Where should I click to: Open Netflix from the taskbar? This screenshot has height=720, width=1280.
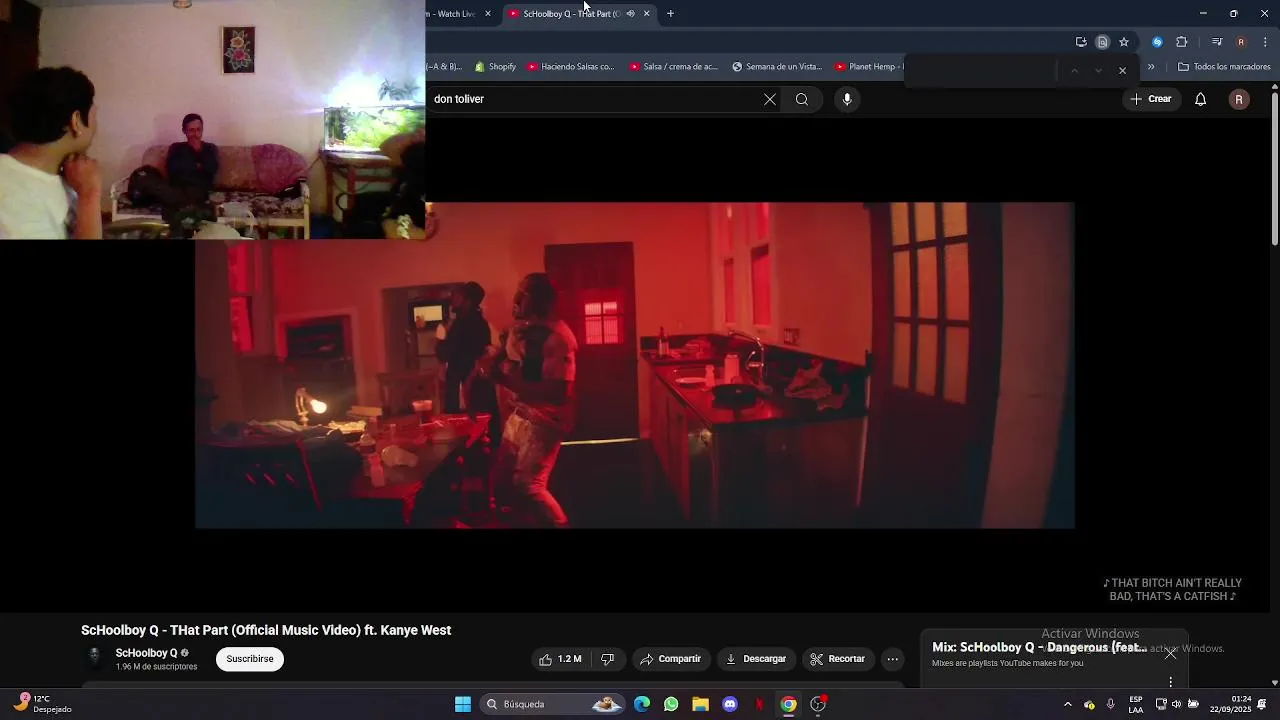click(x=759, y=704)
